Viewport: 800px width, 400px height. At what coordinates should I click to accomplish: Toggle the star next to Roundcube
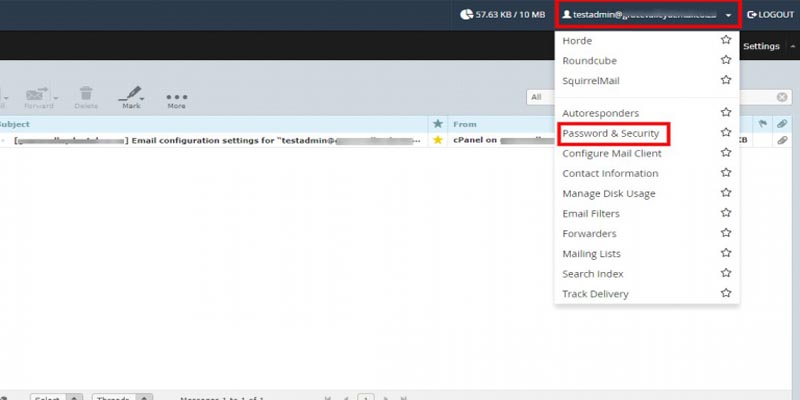[x=726, y=60]
